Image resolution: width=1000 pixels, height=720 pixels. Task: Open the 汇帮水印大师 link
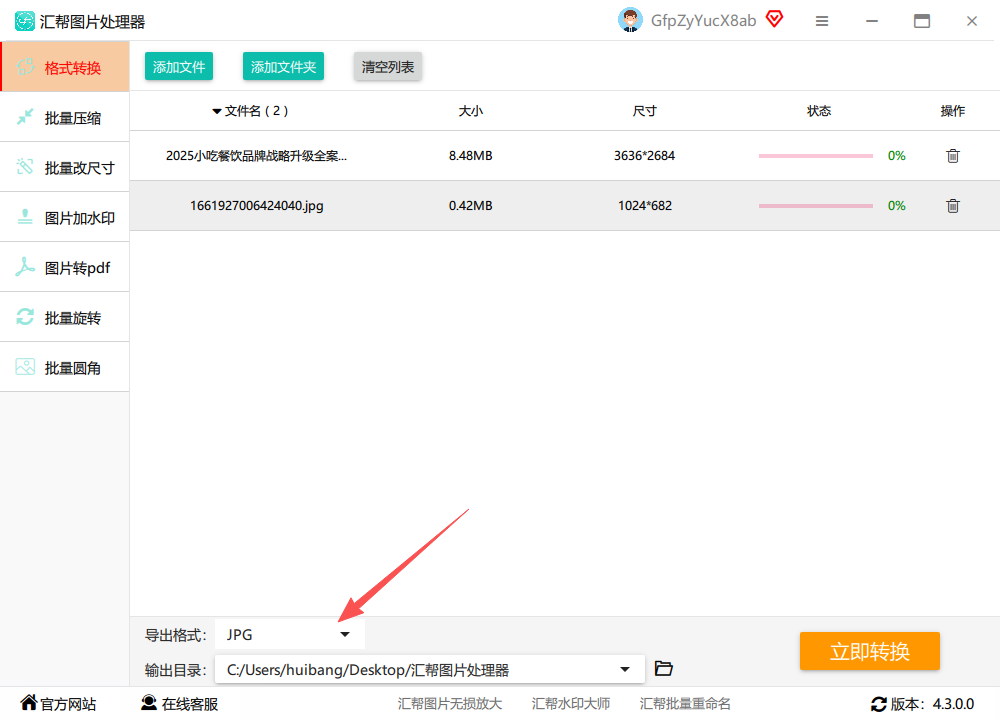[571, 703]
